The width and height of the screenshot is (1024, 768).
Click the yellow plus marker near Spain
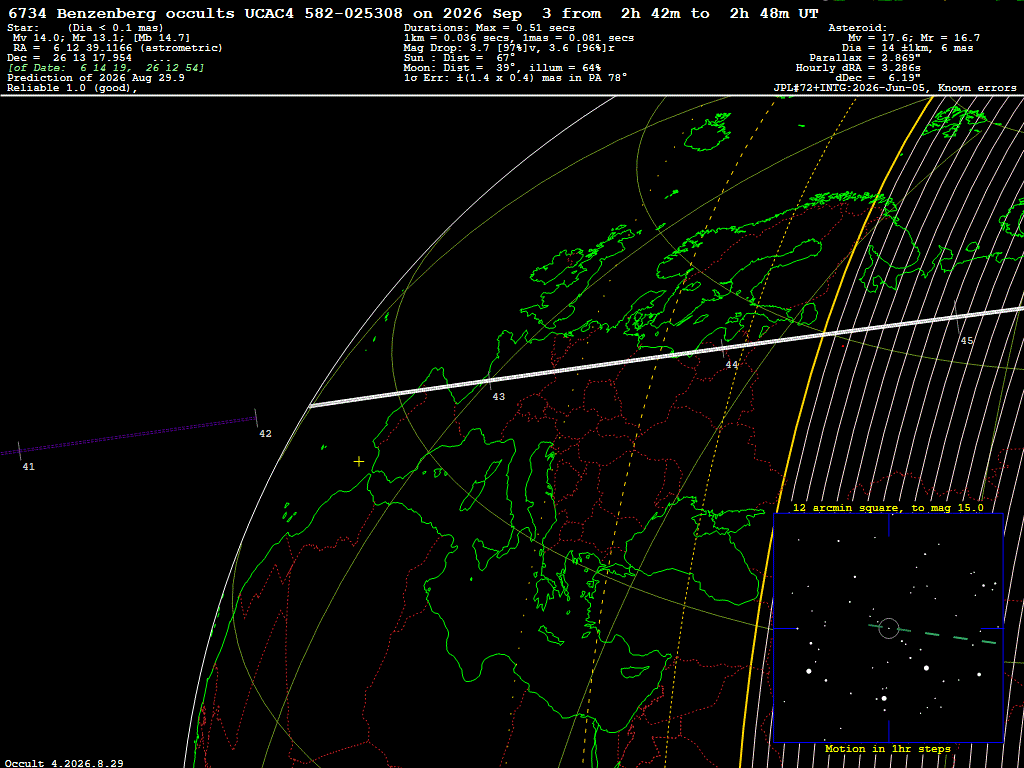coord(359,462)
